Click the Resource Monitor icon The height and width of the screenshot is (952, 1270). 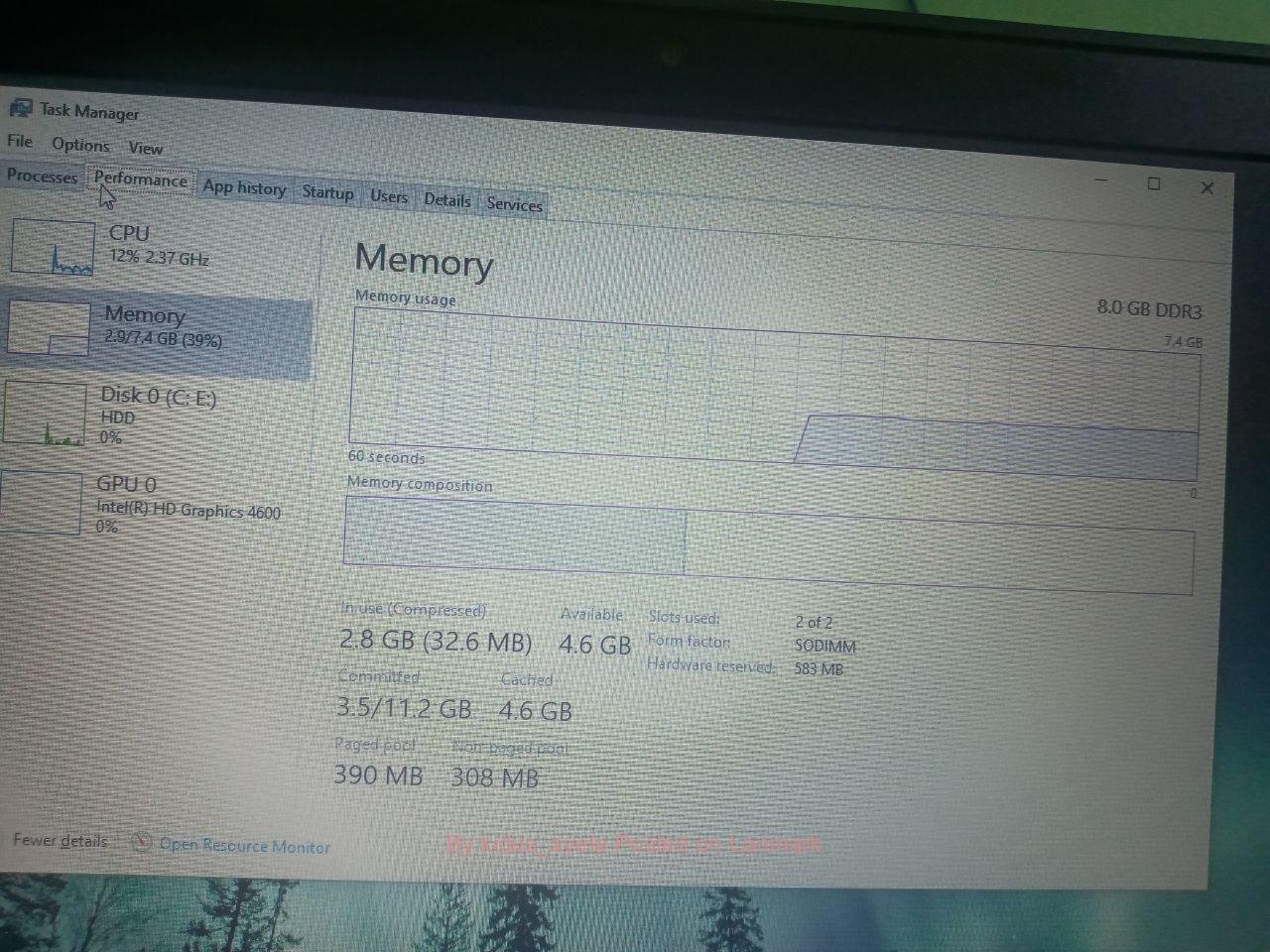[143, 842]
